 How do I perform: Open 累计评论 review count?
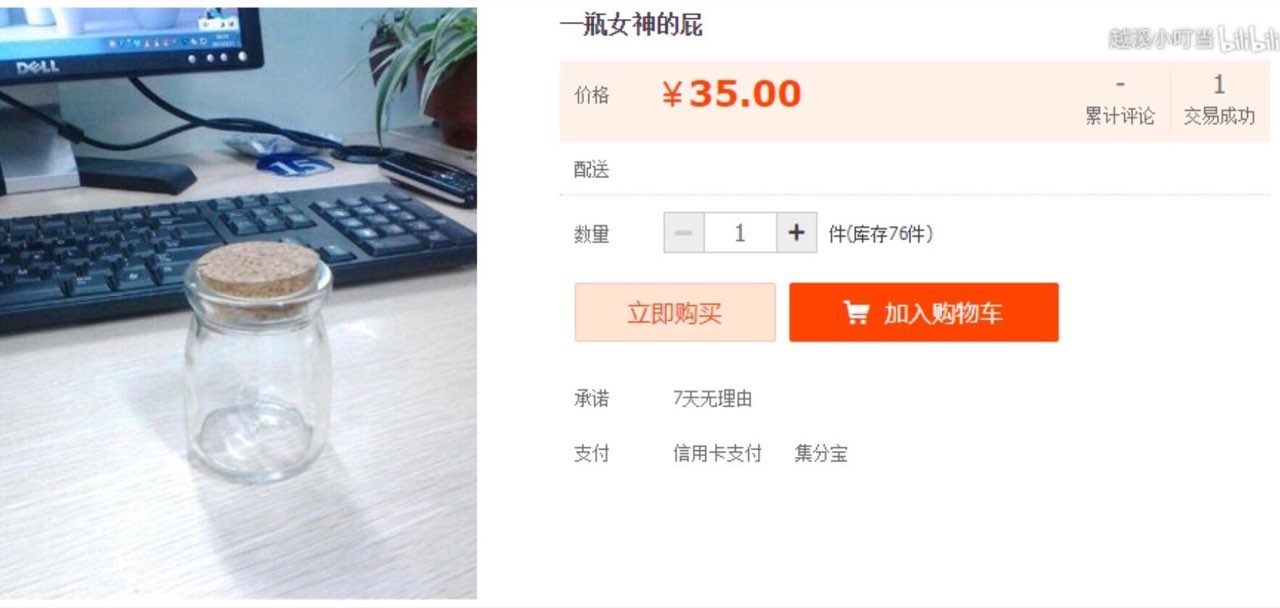1120,101
